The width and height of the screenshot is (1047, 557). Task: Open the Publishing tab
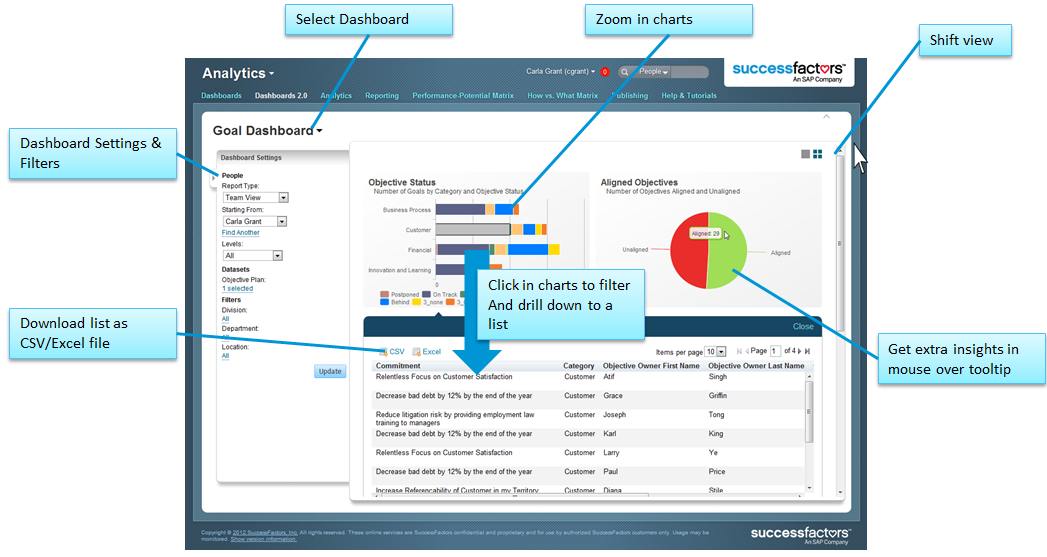tap(630, 96)
